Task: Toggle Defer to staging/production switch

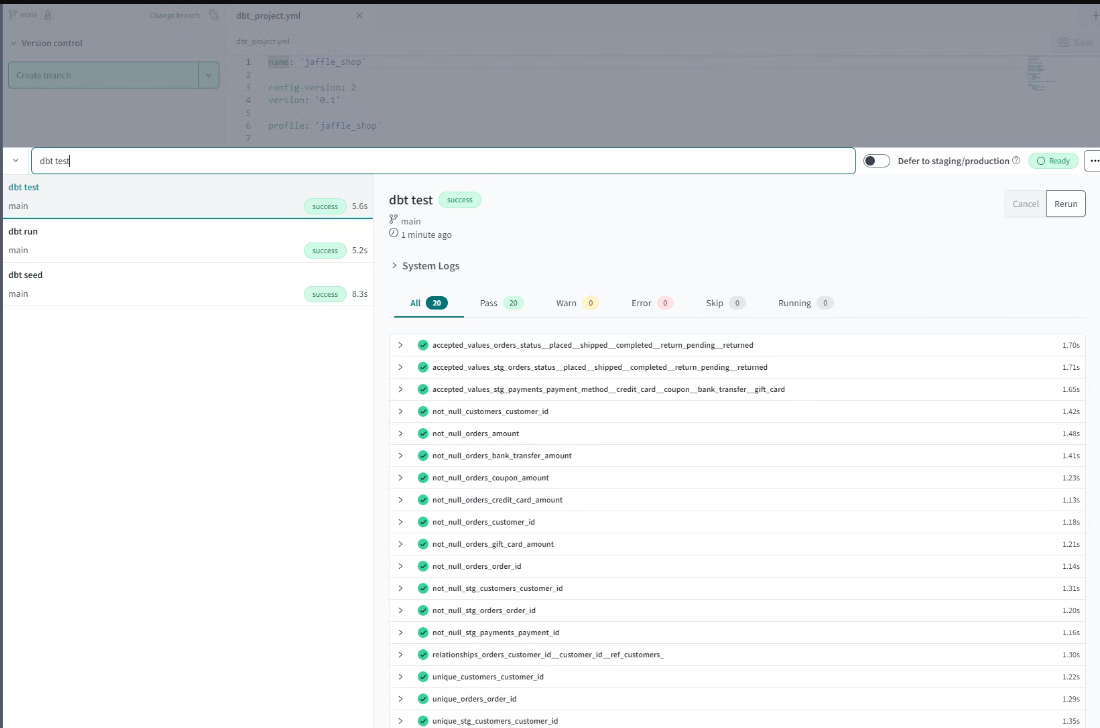Action: click(x=876, y=161)
